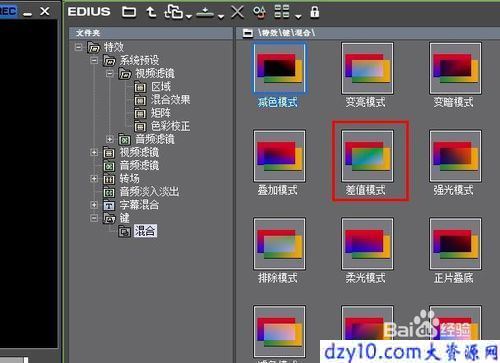
Task: Select the 正片叠底 blend effect
Action: pyautogui.click(x=455, y=250)
